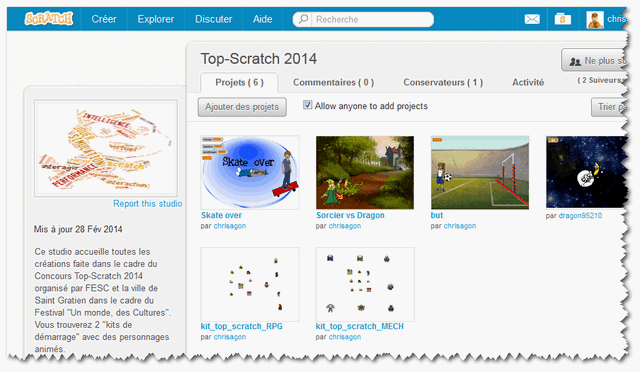Click the Ajouter des projets button
The image size is (640, 372).
click(242, 107)
